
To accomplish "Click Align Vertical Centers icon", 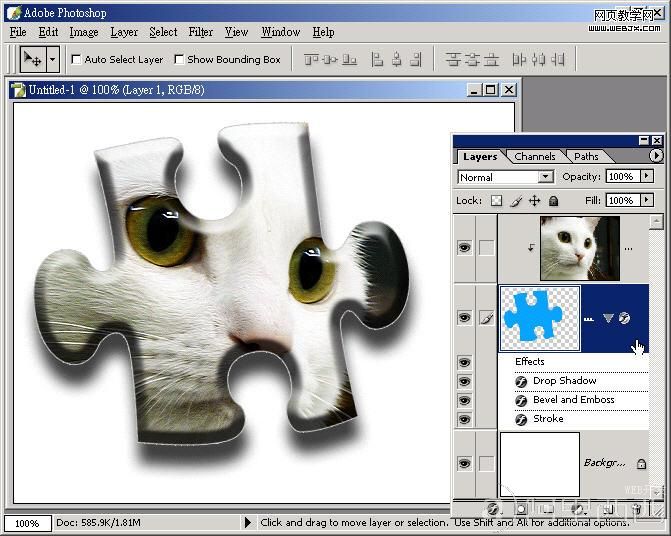I will tap(330, 59).
